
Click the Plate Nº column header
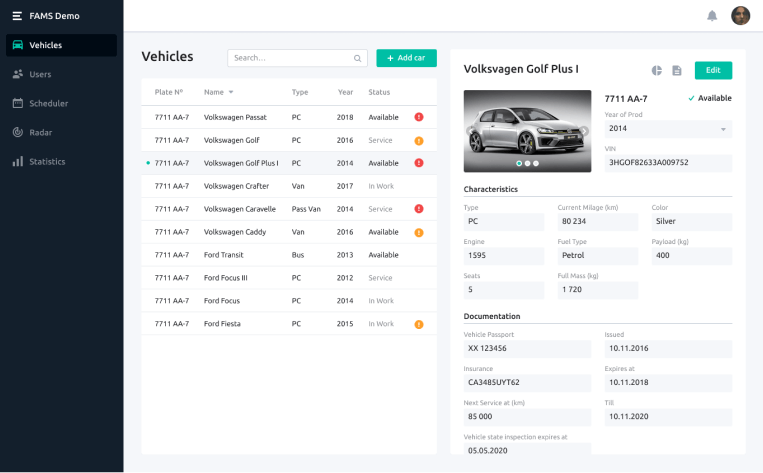168,92
